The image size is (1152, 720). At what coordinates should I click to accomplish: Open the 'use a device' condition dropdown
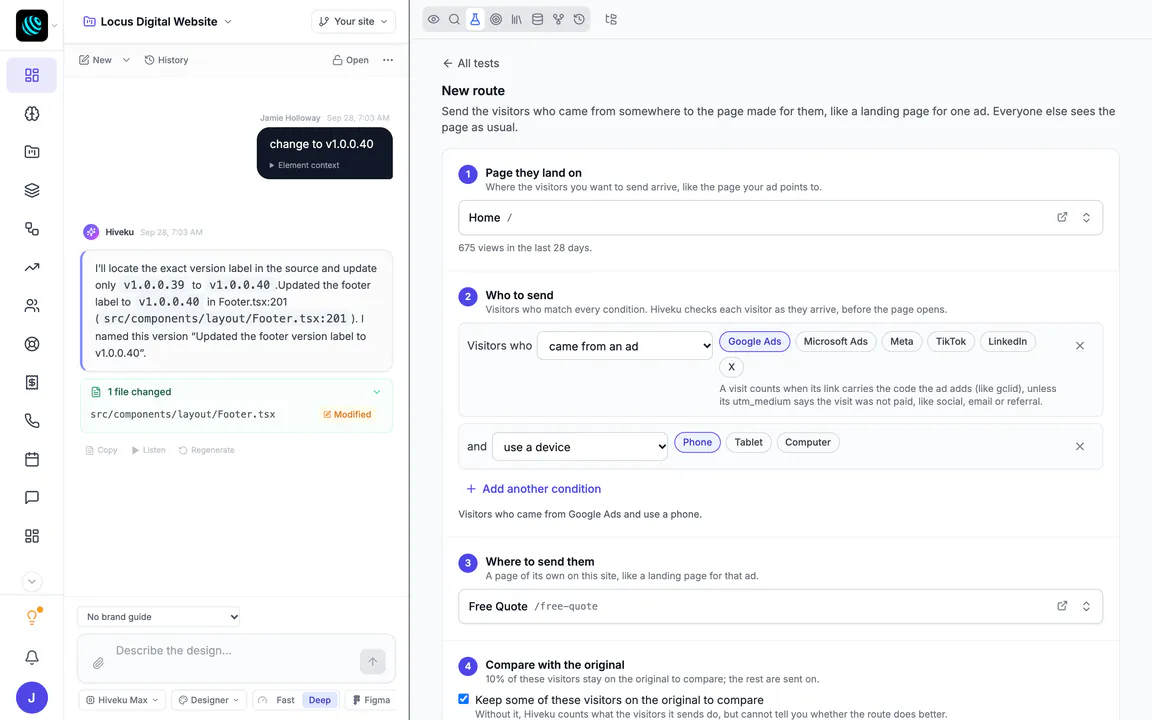coord(580,447)
